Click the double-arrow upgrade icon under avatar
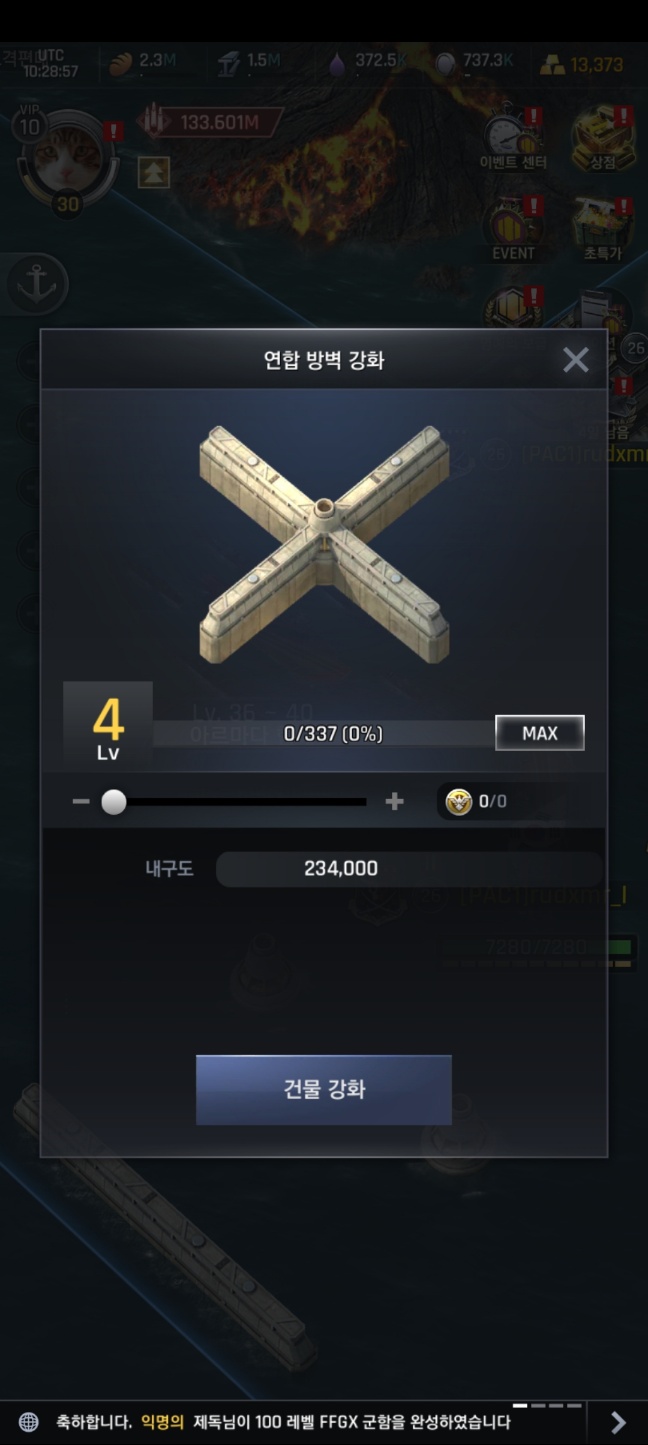 (x=153, y=173)
